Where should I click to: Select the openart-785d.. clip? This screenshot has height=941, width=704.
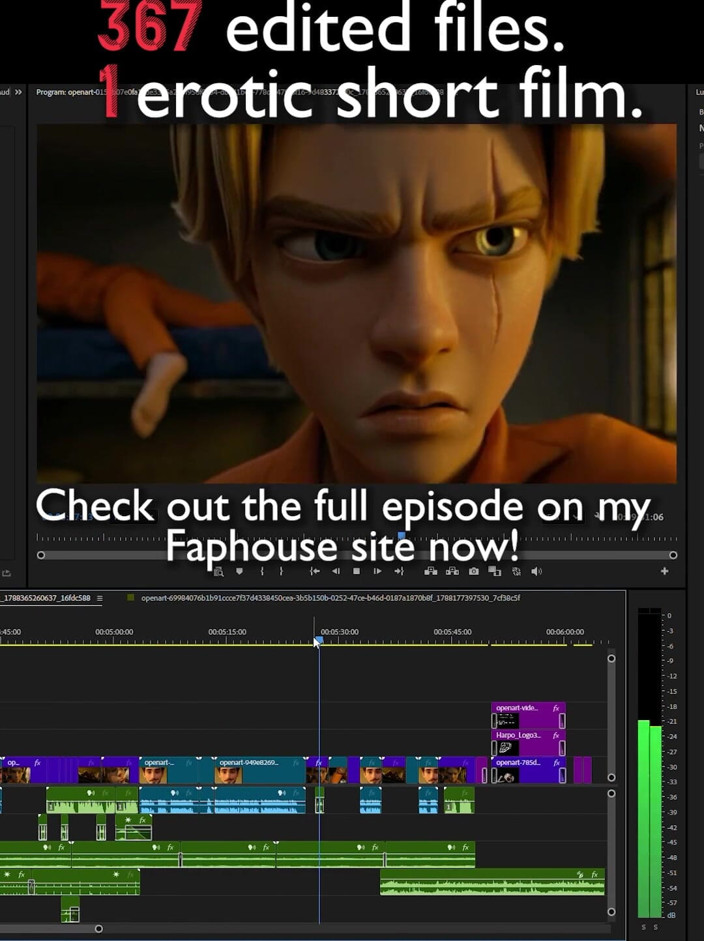pyautogui.click(x=528, y=770)
